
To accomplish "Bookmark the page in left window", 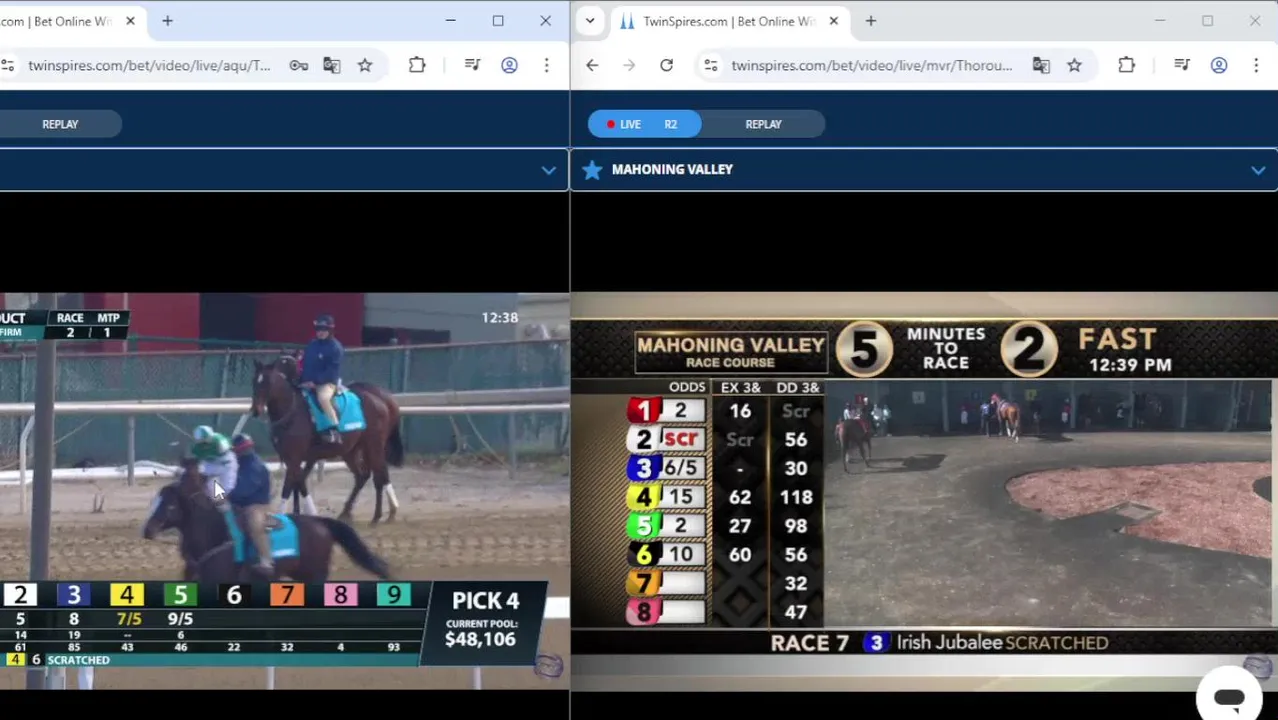I will click(x=365, y=65).
